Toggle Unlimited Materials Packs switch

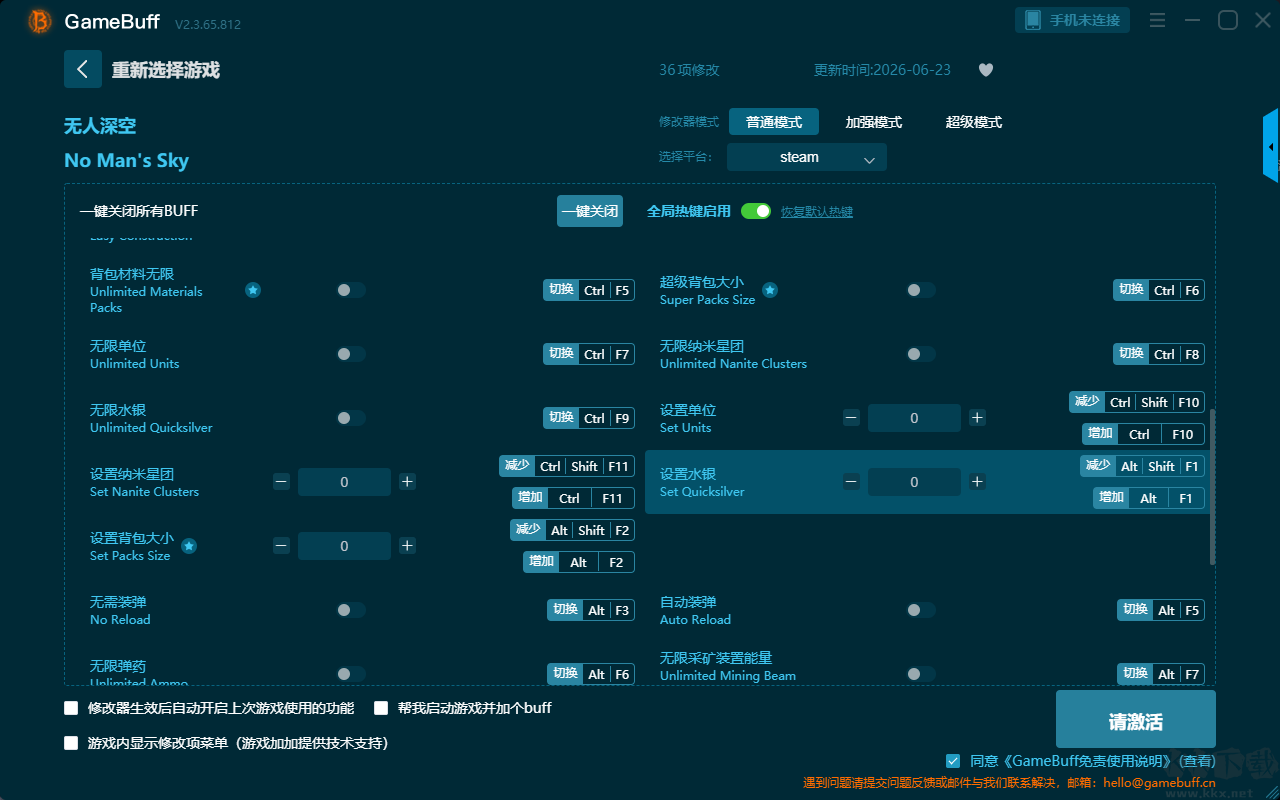pos(351,290)
